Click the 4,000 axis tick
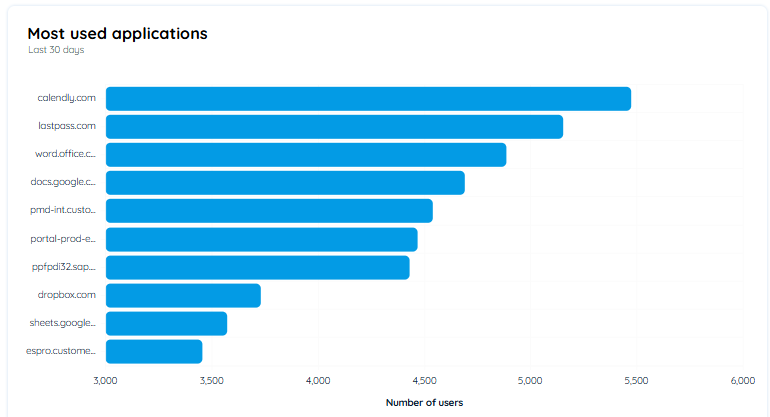The image size is (770, 417). click(318, 381)
